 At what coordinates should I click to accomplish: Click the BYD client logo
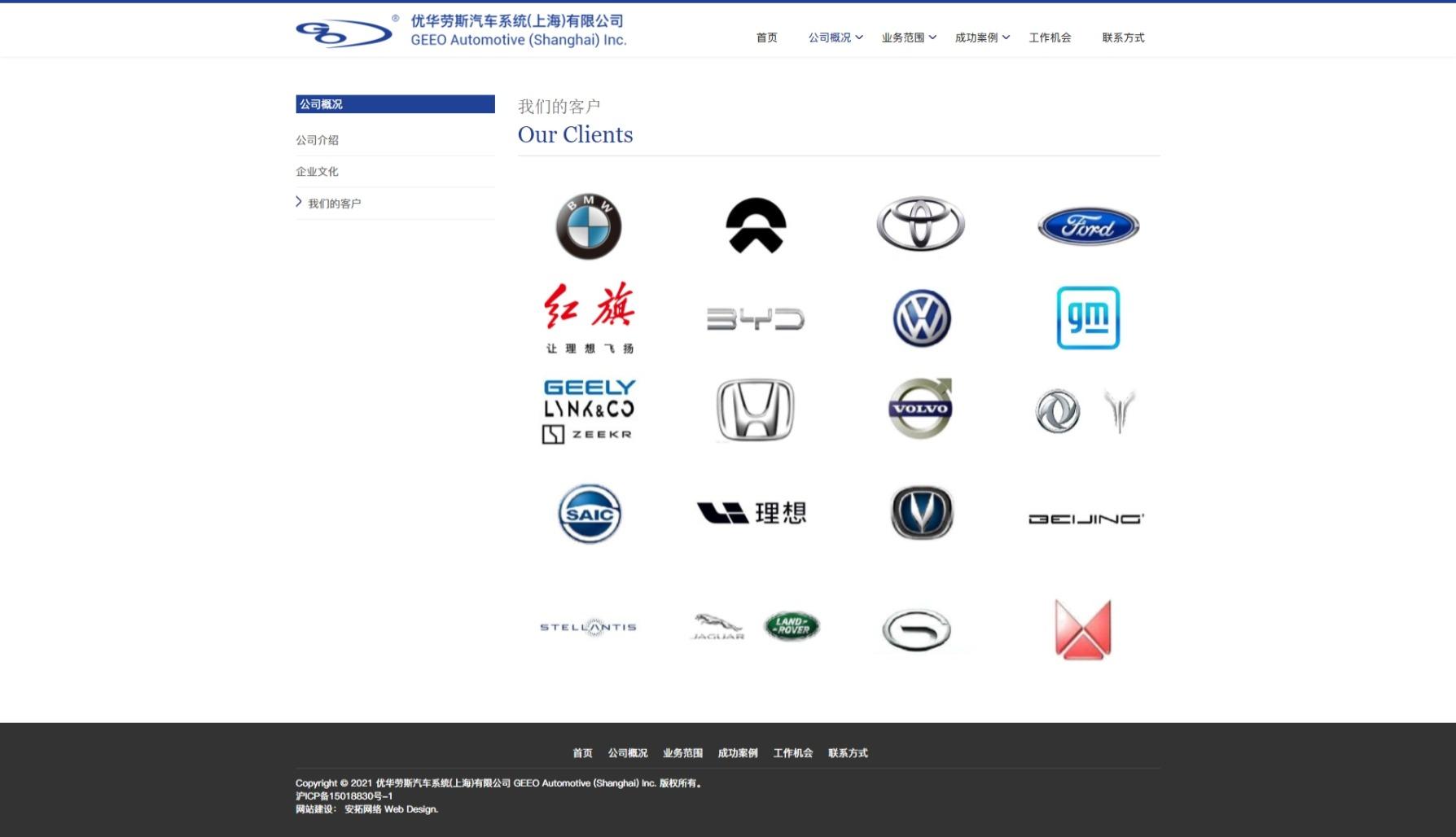[756, 318]
